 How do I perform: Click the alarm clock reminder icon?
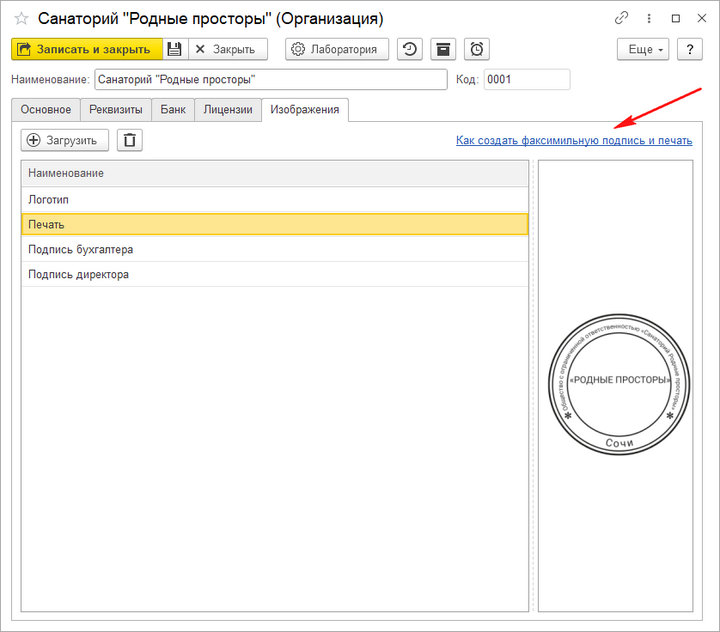click(x=477, y=49)
